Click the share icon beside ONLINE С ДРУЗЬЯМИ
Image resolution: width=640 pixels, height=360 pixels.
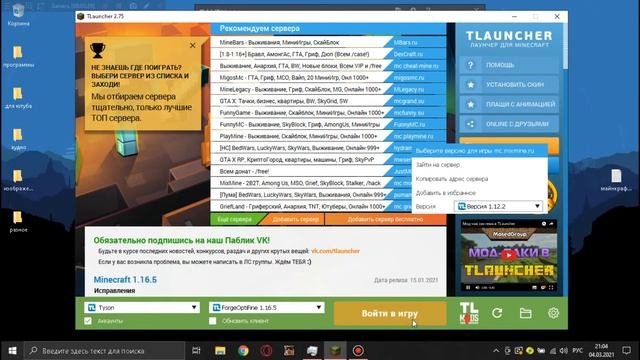pyautogui.click(x=471, y=124)
